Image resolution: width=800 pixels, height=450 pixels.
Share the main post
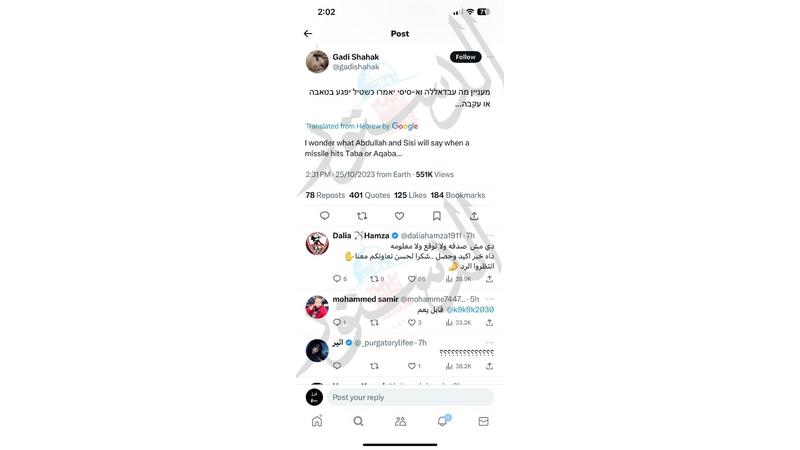pos(474,216)
